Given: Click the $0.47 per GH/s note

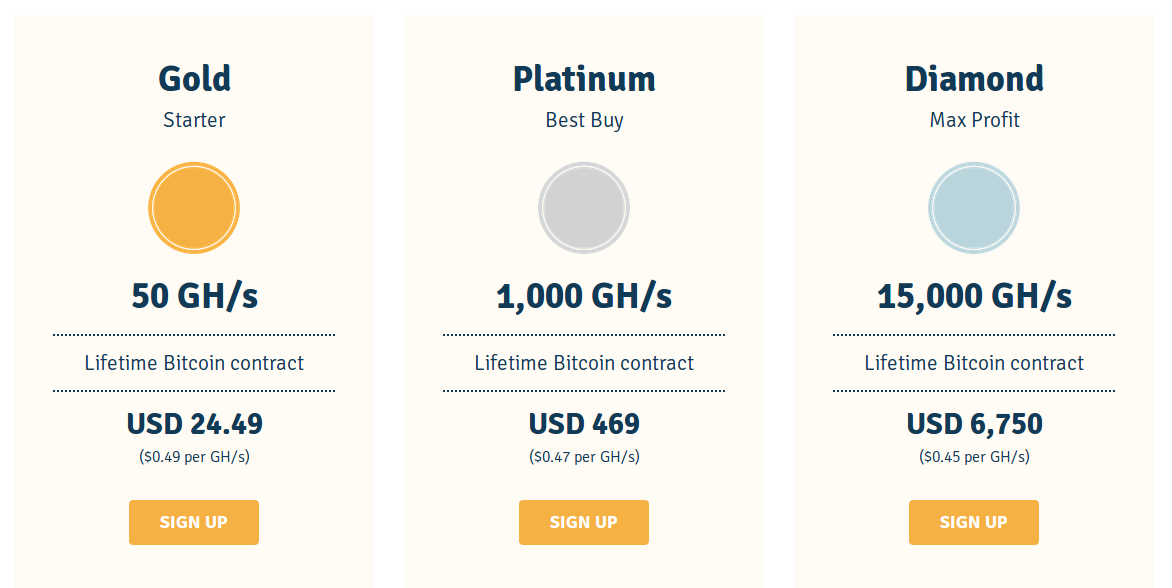Looking at the screenshot, I should (584, 457).
